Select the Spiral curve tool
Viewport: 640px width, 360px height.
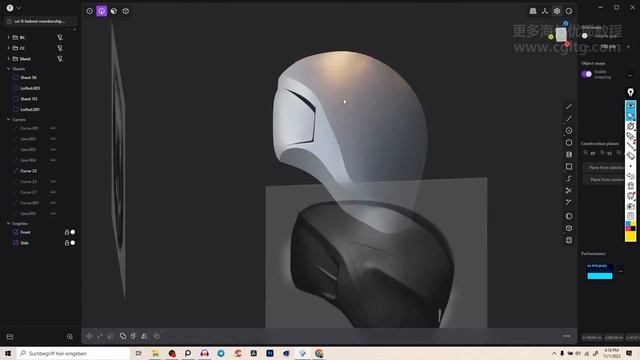pos(569,179)
